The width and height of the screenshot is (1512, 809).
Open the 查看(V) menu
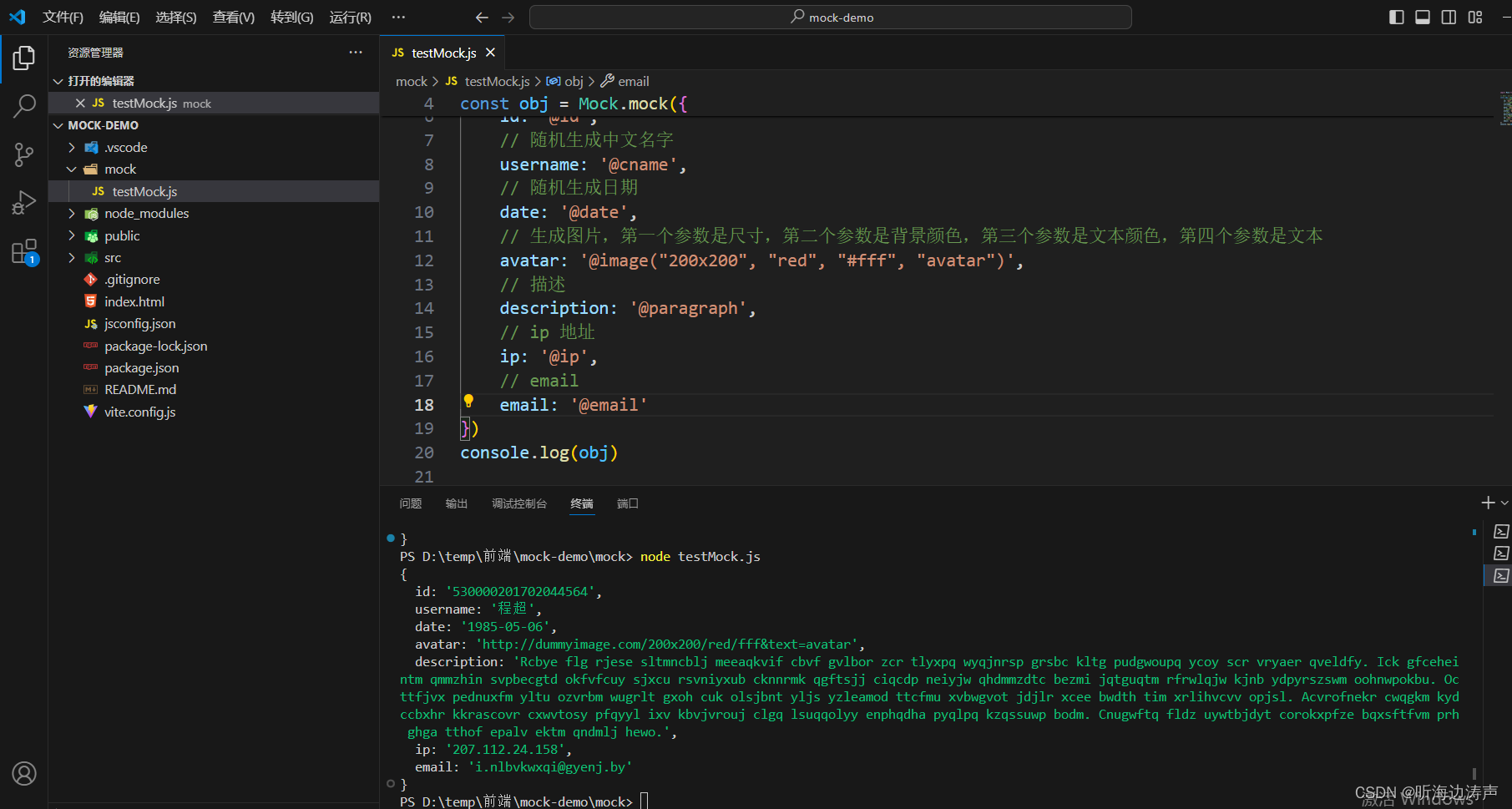coord(234,17)
